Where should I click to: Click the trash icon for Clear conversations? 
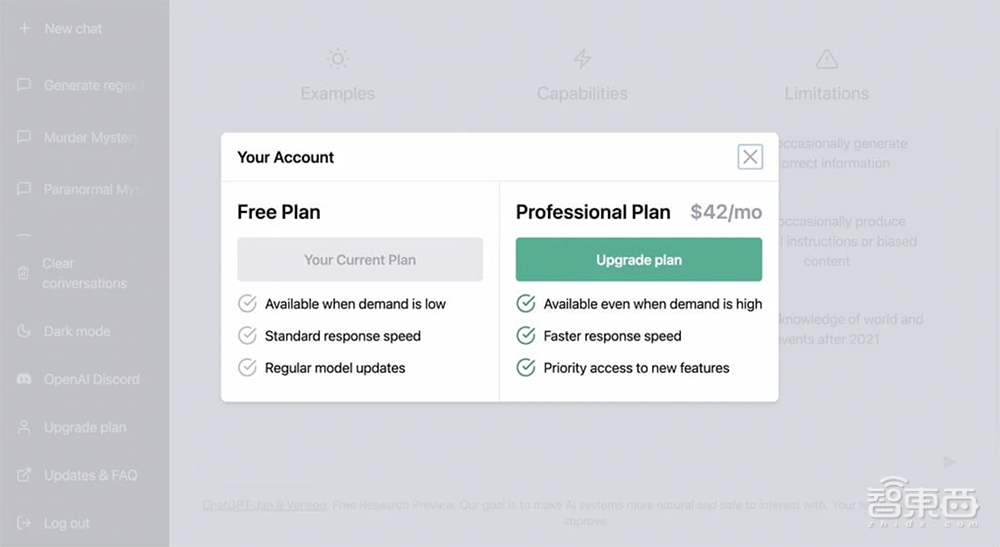[24, 272]
